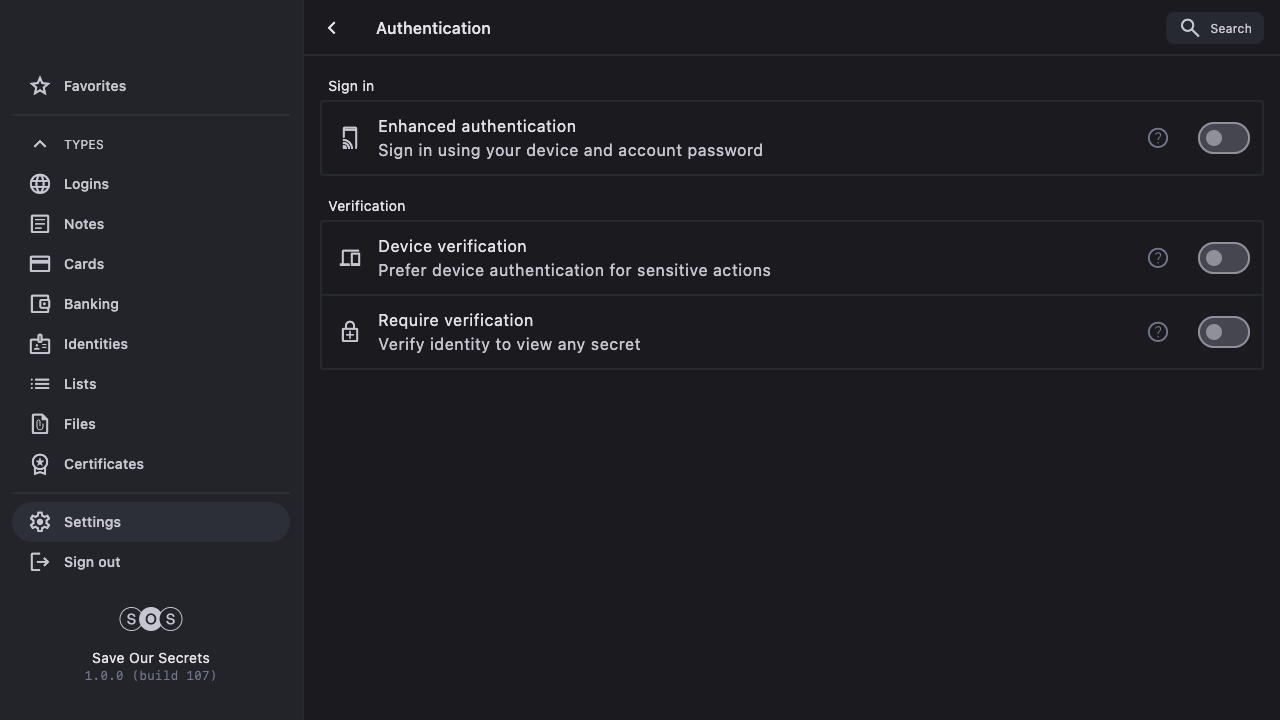Show help for Device verification
This screenshot has width=1280, height=720.
click(x=1157, y=258)
